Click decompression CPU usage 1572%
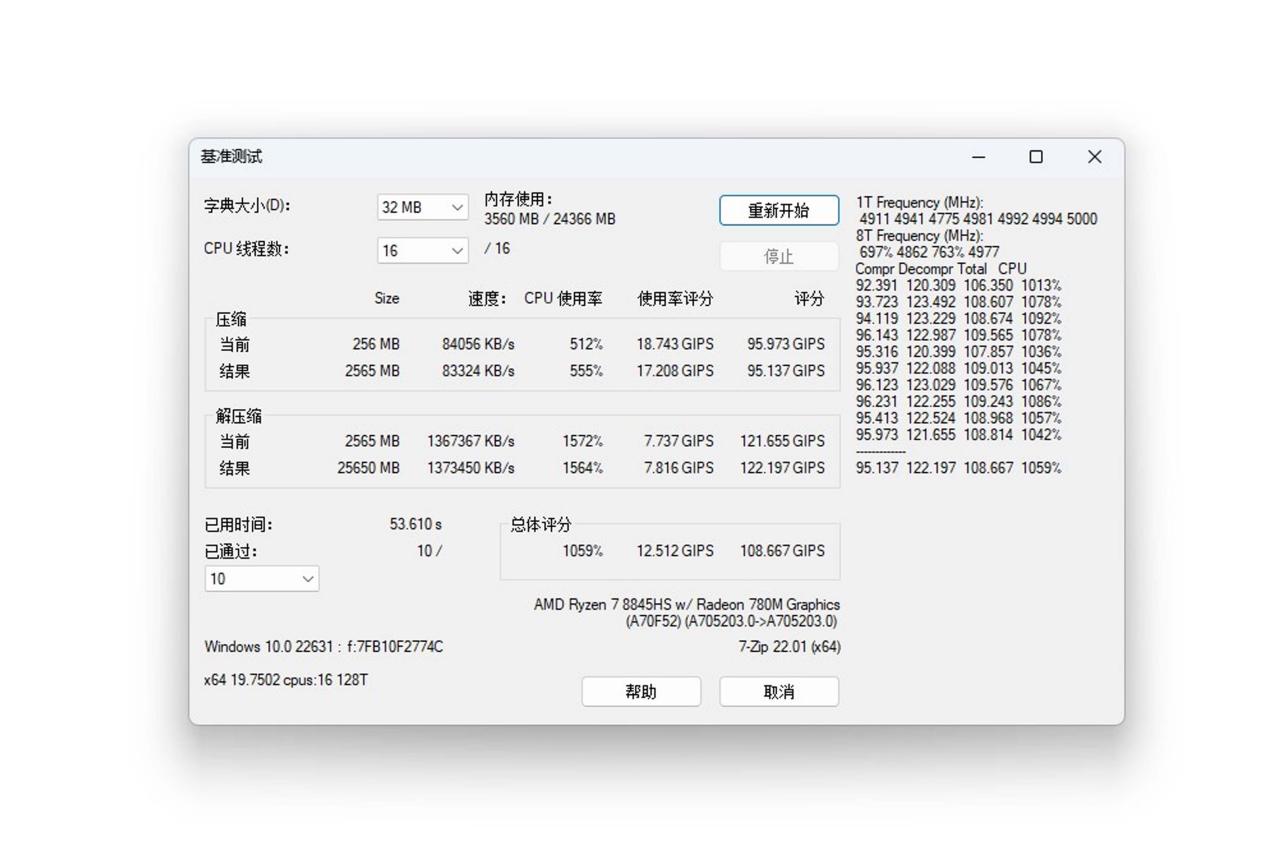1280x853 pixels. point(582,441)
